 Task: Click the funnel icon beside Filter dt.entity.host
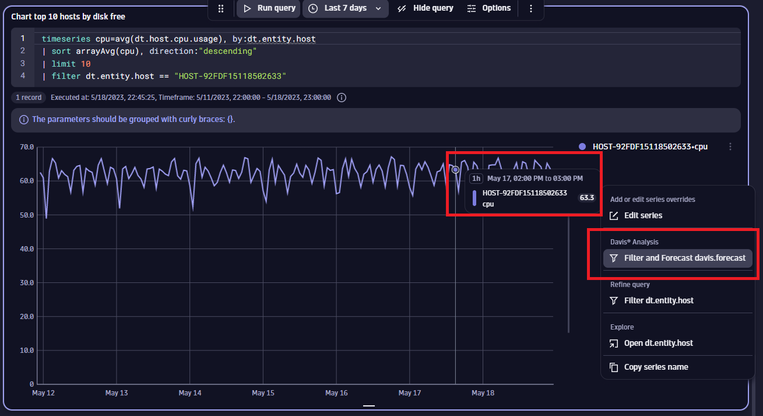click(x=614, y=301)
